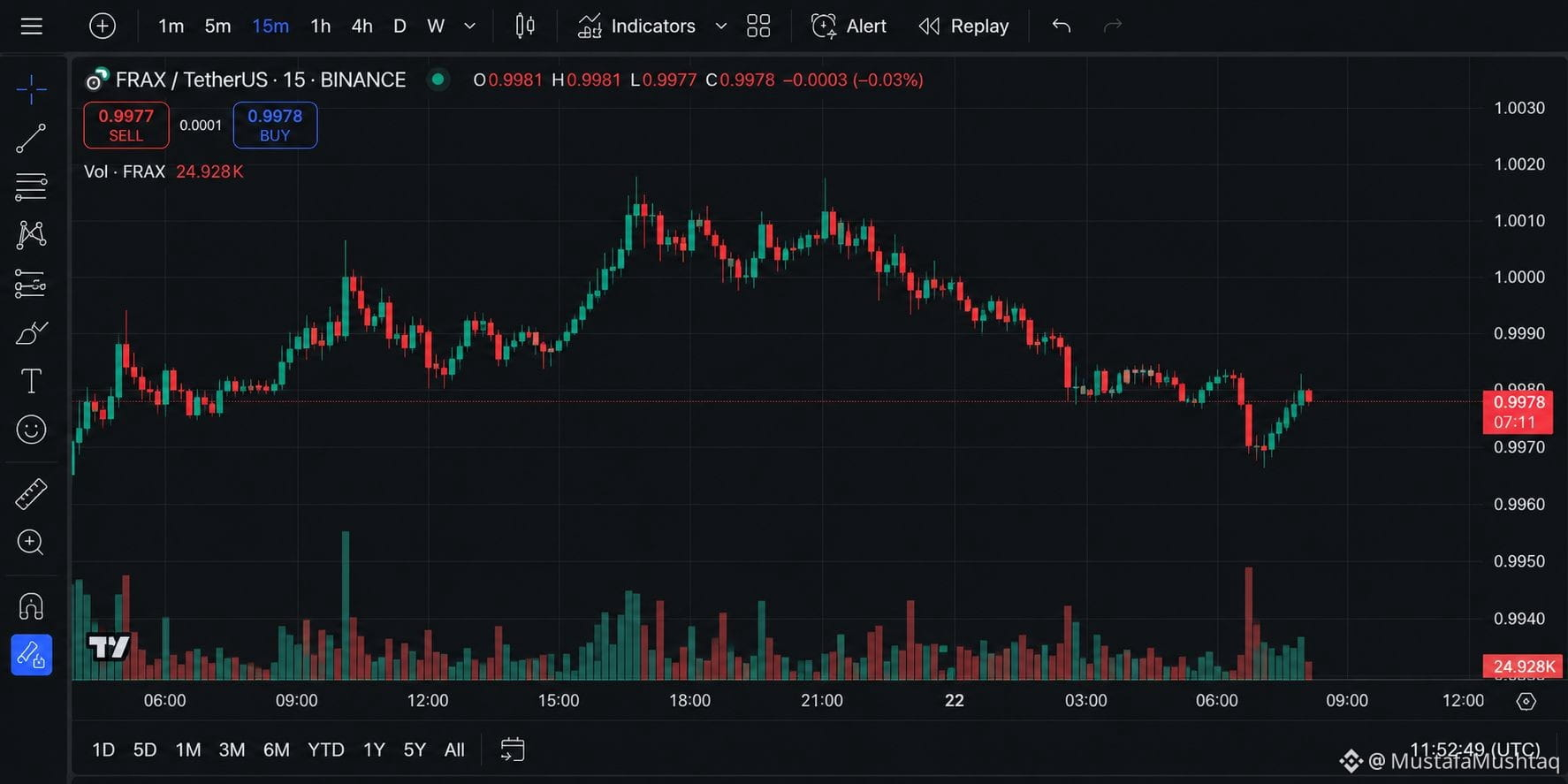Screen dimensions: 1568x784
Task: Set date range to 3M
Action: click(232, 750)
